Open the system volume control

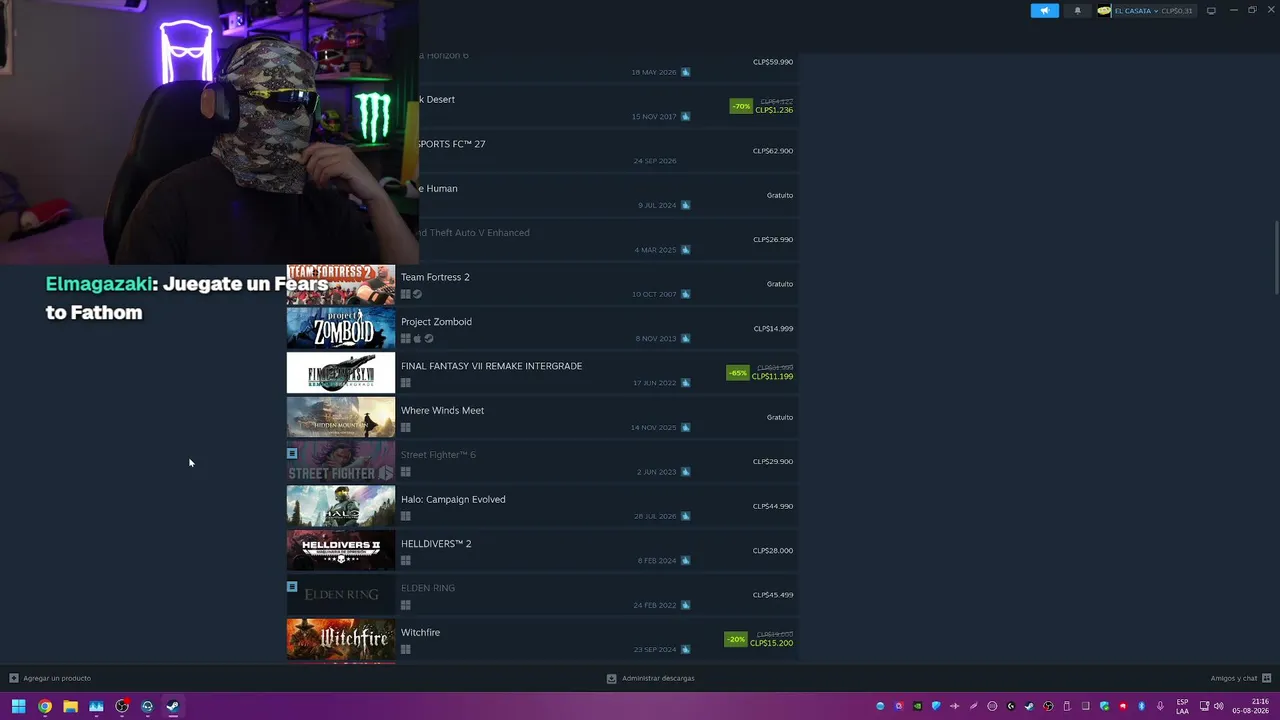click(x=1218, y=706)
